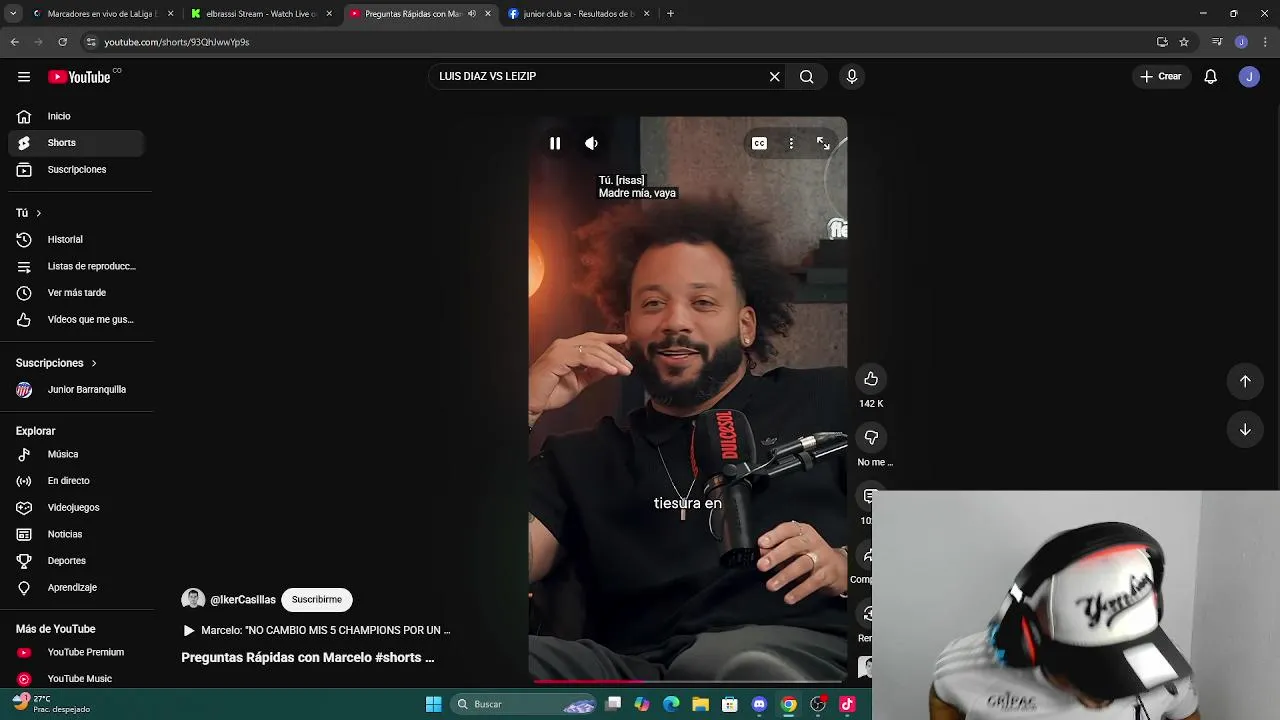Reload the page

[62, 42]
